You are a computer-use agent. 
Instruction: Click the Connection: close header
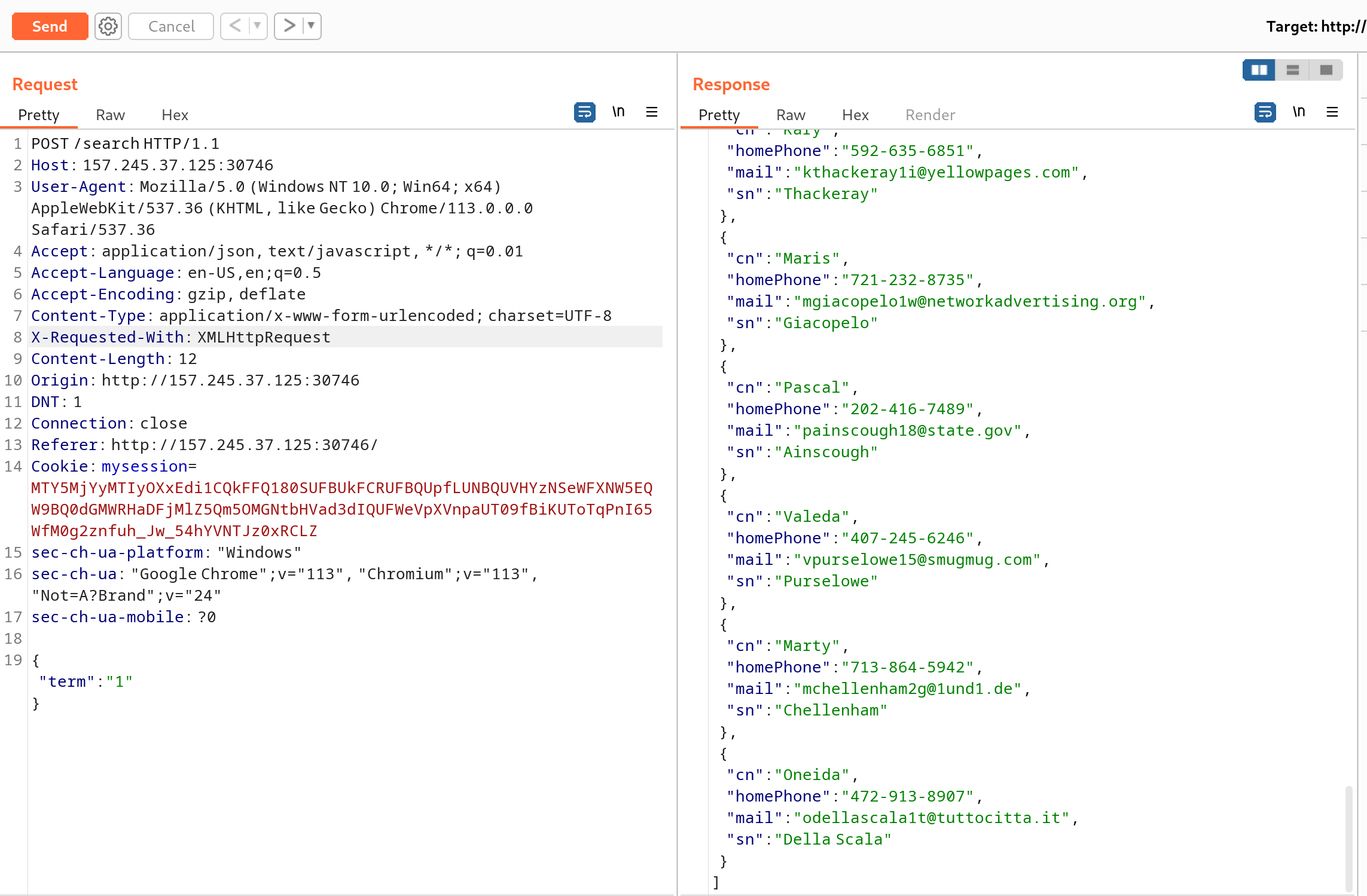[109, 423]
